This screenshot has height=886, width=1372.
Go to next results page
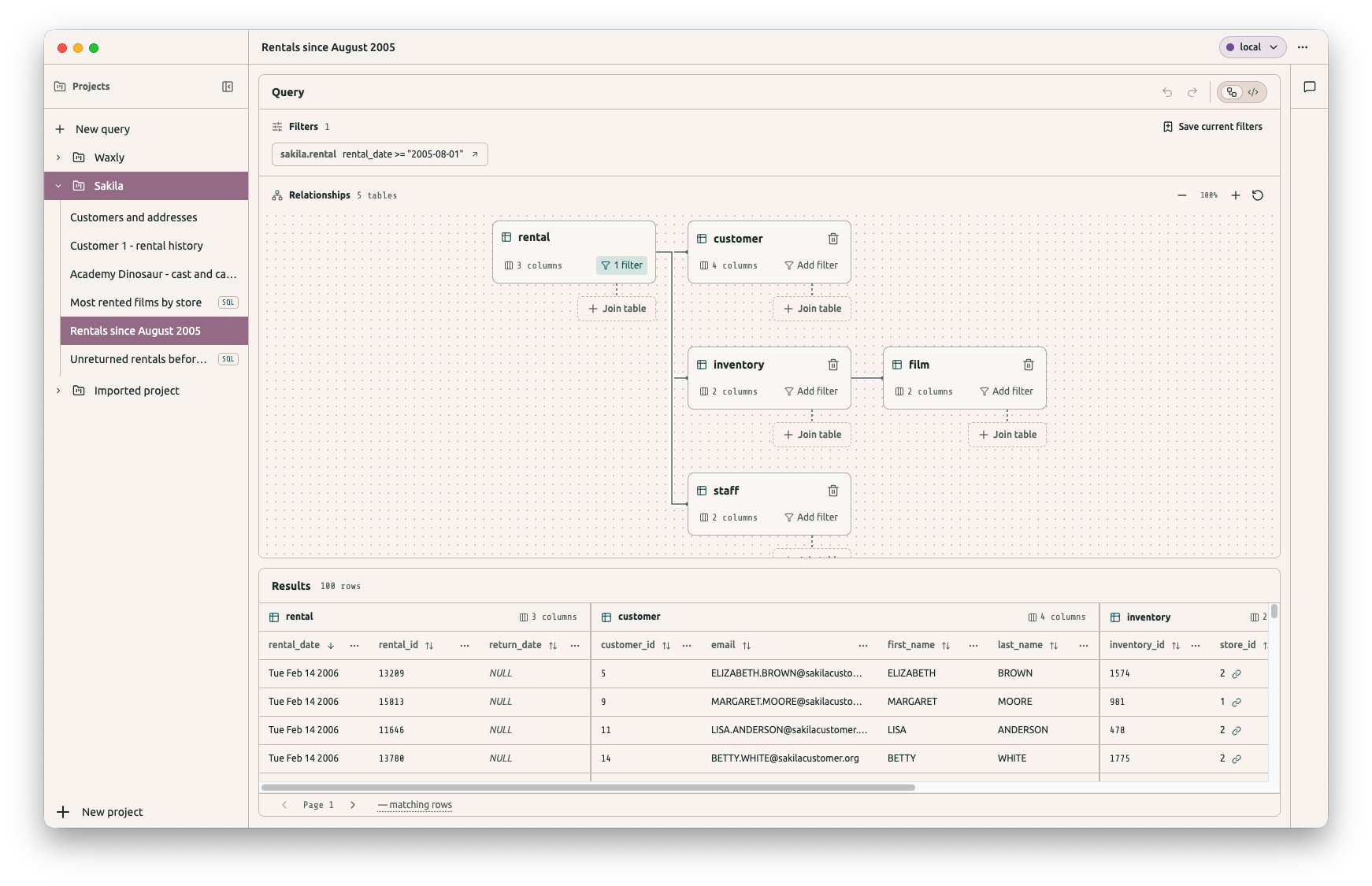pyautogui.click(x=353, y=805)
